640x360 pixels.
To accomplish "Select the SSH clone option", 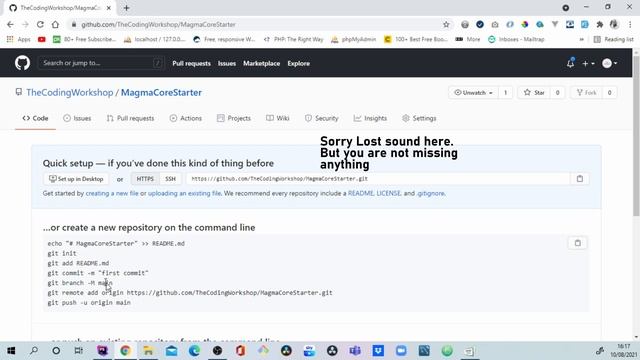I will (170, 179).
